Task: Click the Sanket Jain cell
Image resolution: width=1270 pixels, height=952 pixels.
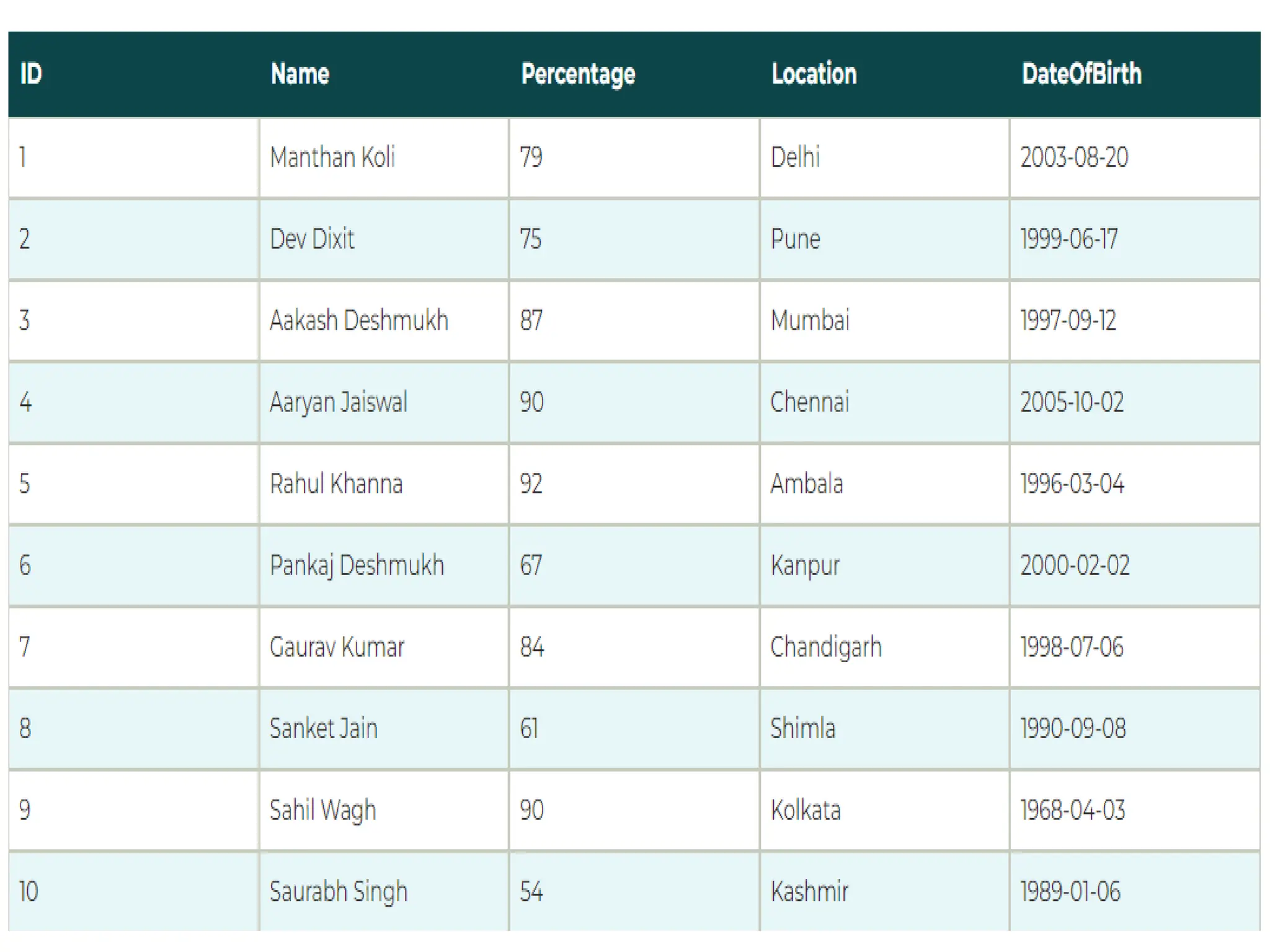Action: [323, 729]
